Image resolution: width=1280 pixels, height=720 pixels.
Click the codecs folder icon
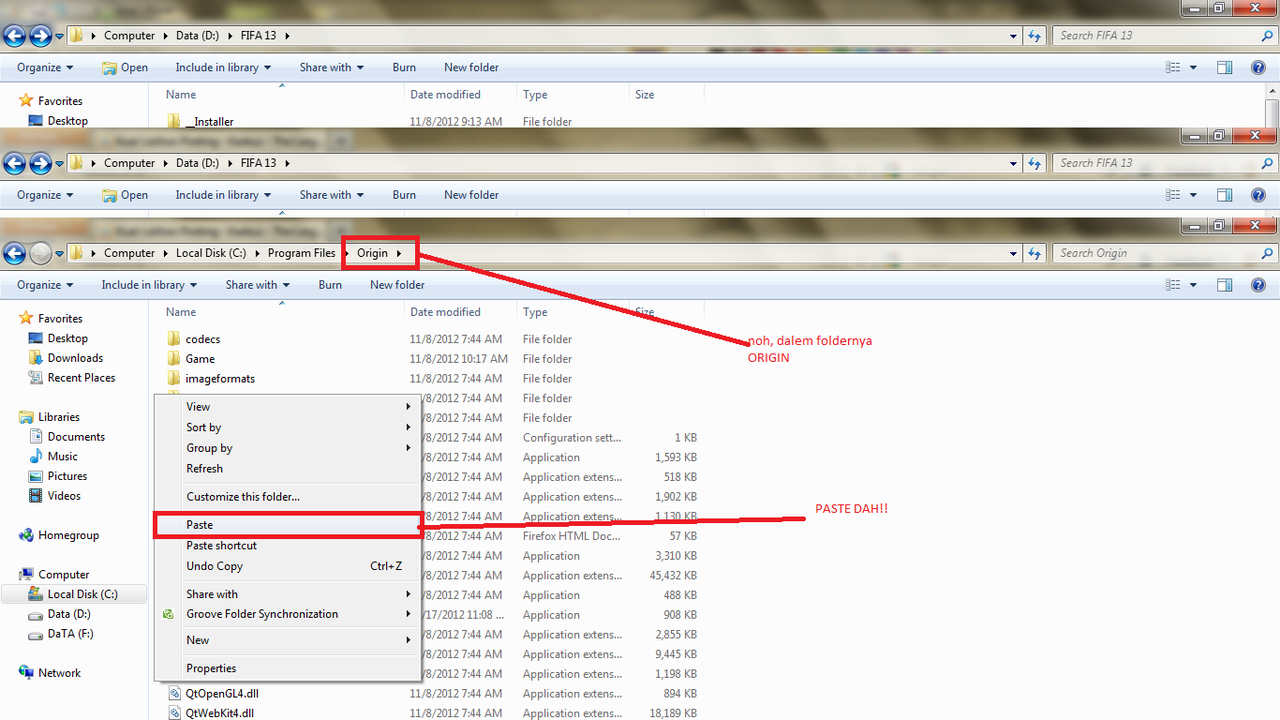[x=173, y=339]
